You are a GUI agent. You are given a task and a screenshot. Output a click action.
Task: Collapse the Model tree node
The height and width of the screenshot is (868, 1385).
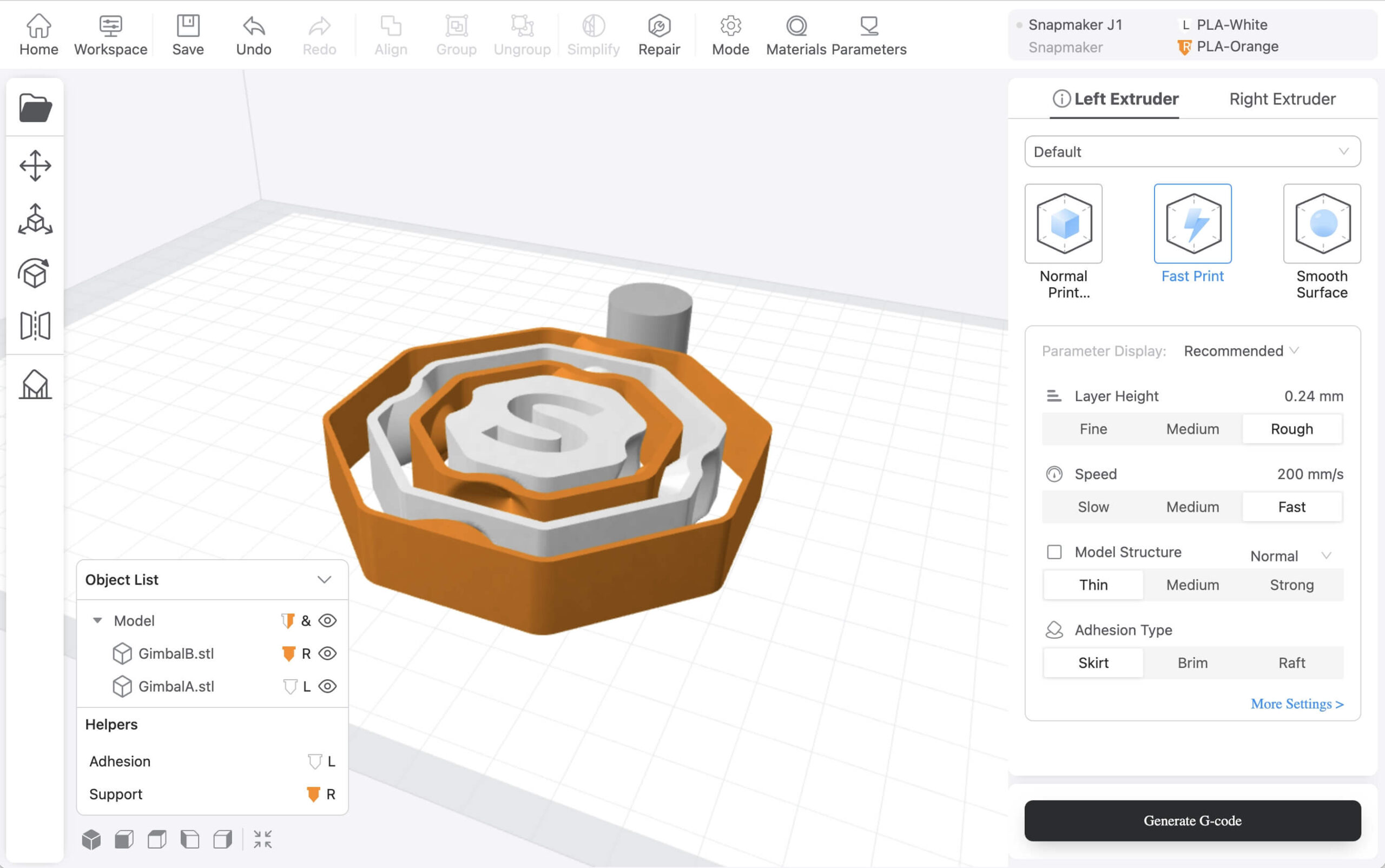pyautogui.click(x=97, y=620)
